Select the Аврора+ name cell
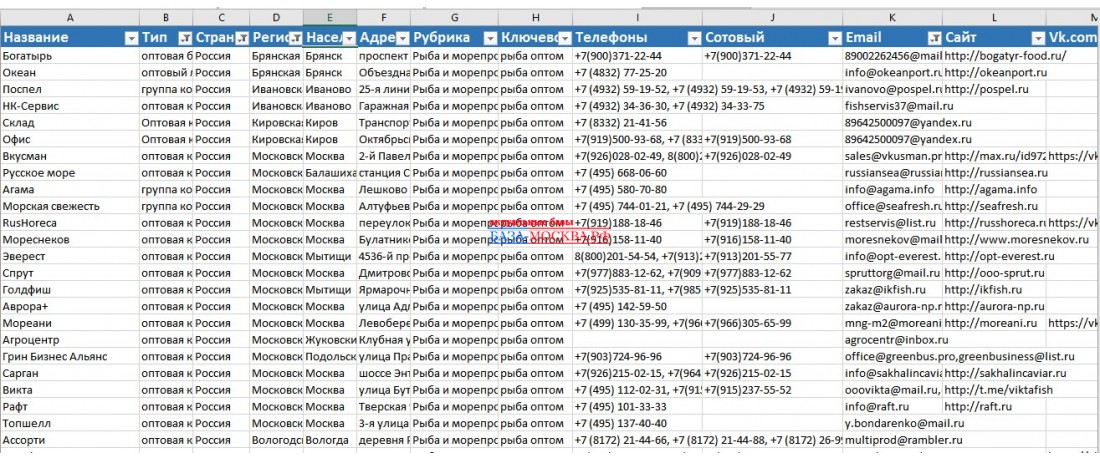 tap(69, 306)
